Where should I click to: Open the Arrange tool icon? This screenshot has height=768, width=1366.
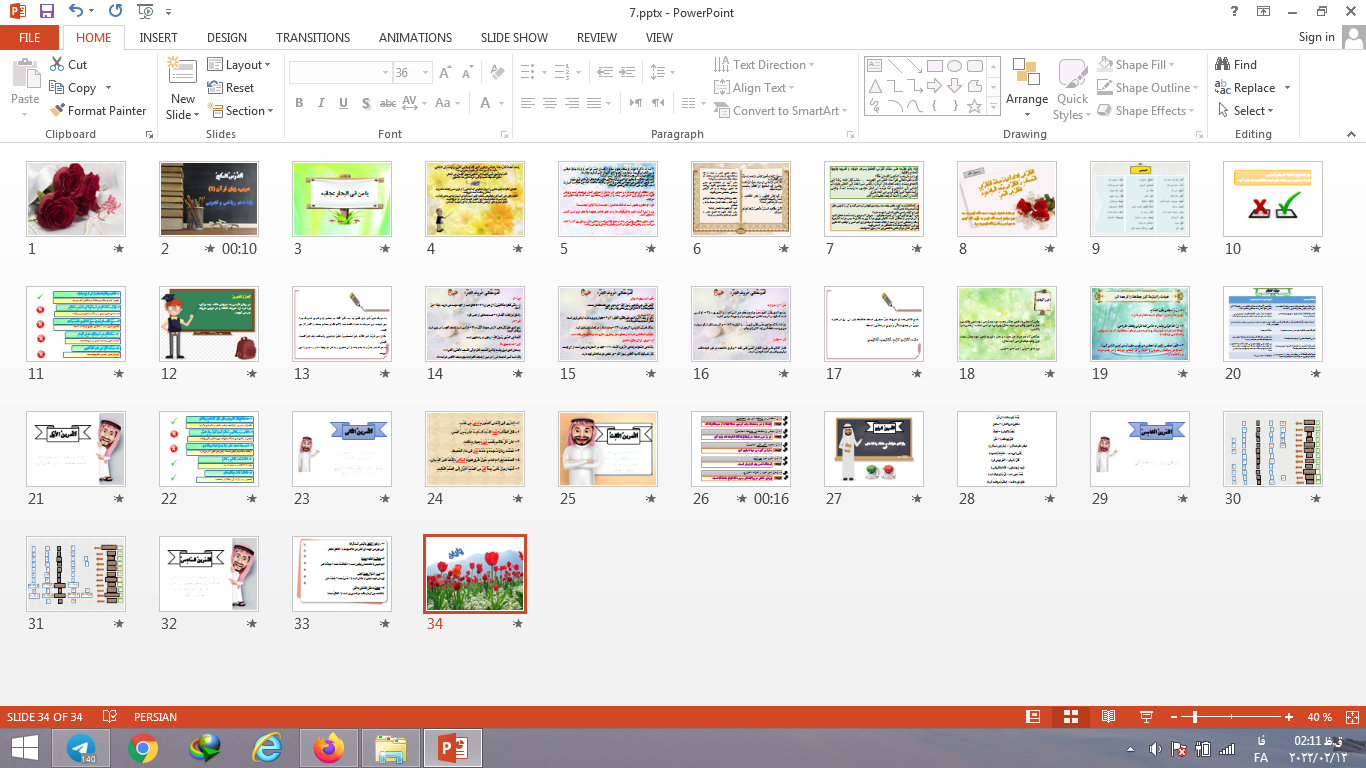(x=1026, y=74)
